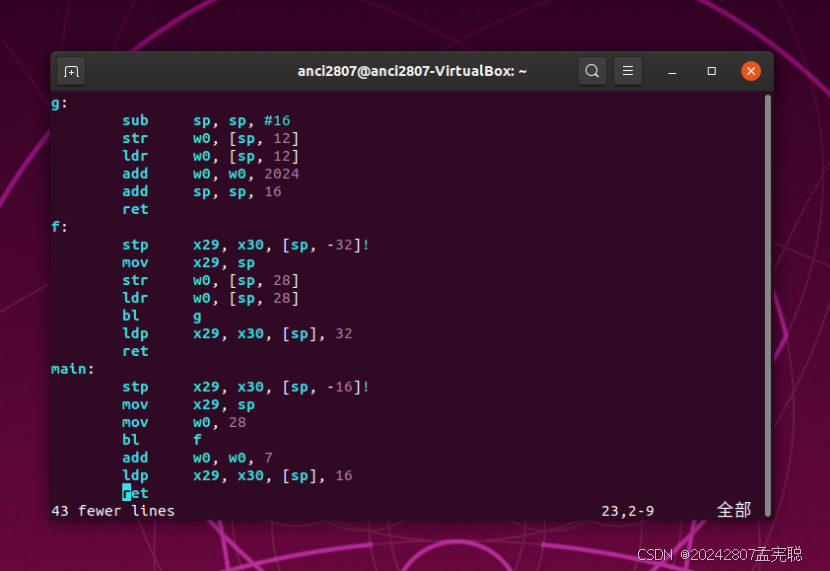The height and width of the screenshot is (571, 830).
Task: Click cursor position '23,2-9' indicator
Action: (627, 511)
